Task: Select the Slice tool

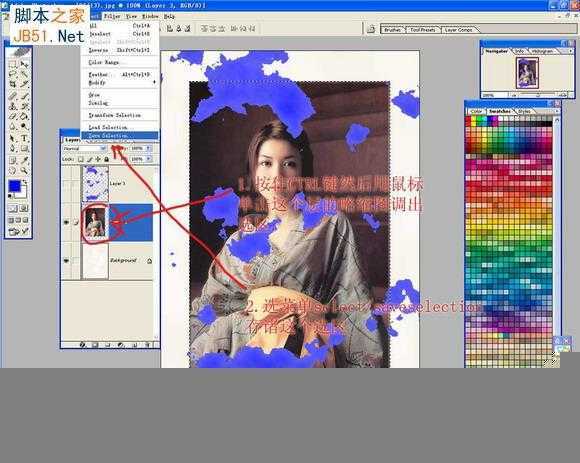Action: tap(24, 85)
